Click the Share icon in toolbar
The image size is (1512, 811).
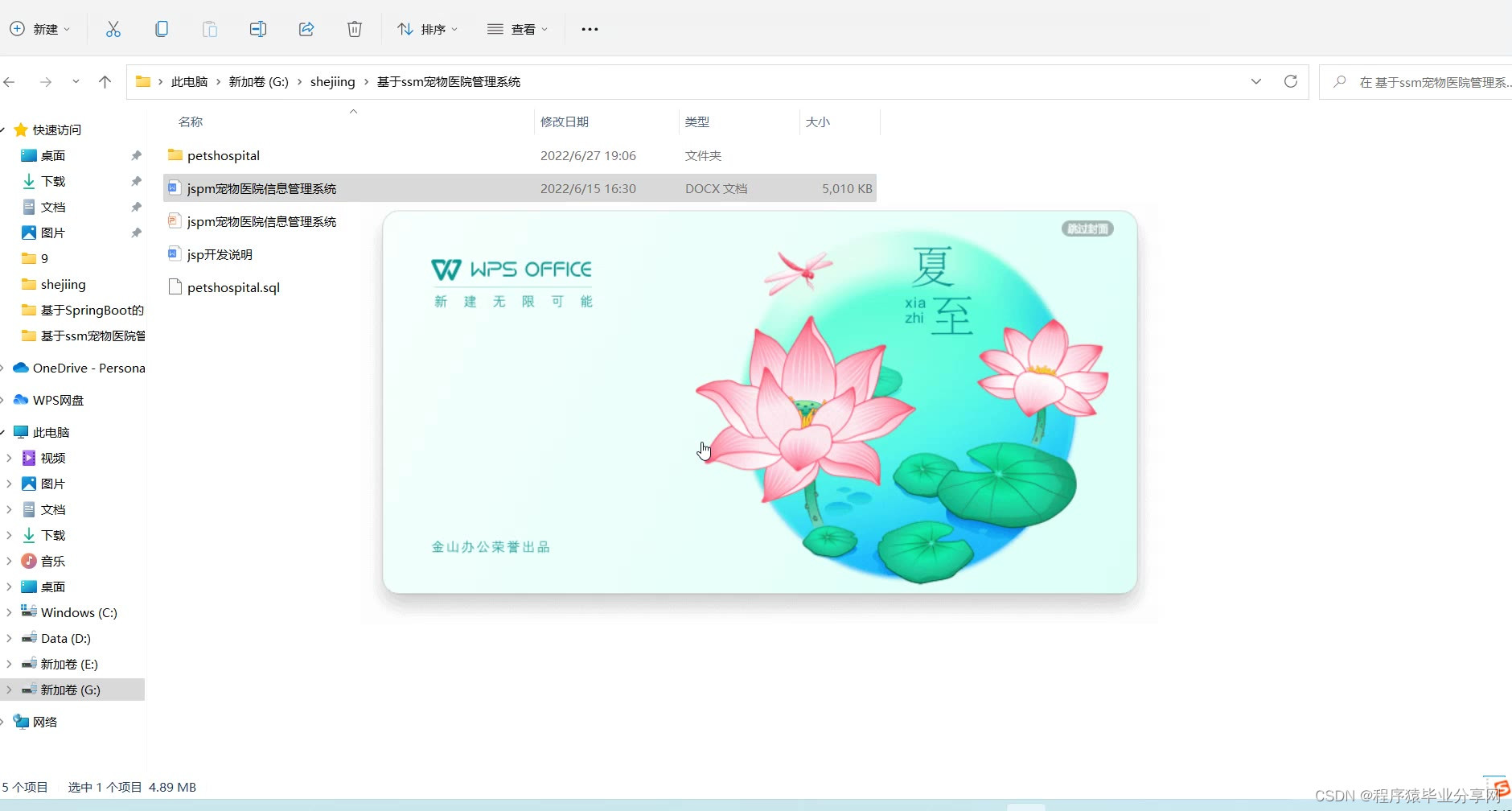(306, 29)
